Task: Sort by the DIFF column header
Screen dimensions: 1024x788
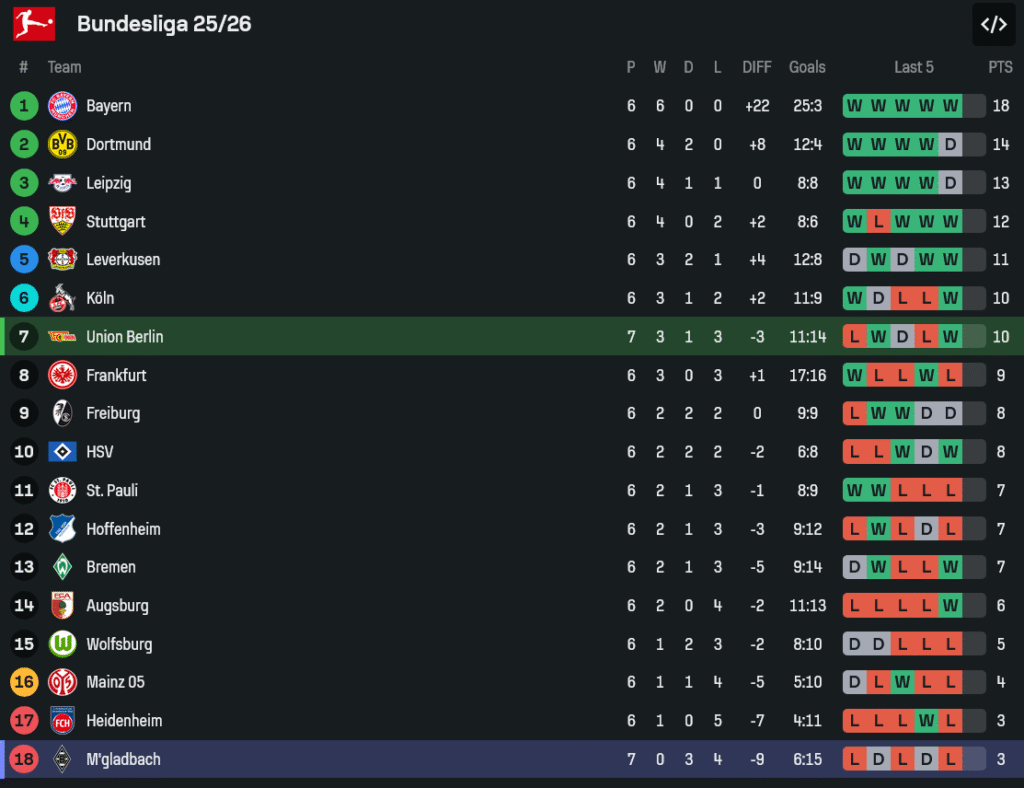Action: click(x=757, y=67)
